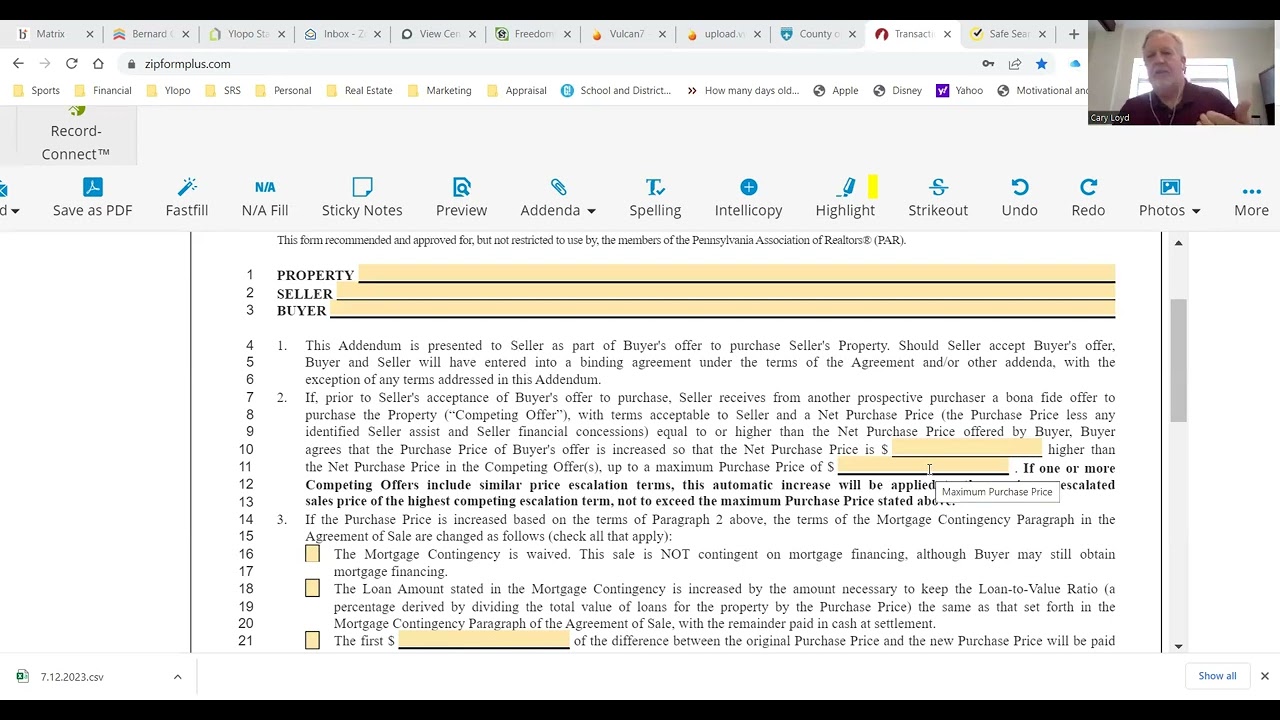The height and width of the screenshot is (720, 1280).
Task: Open the Real Estate bookmark folder
Action: [x=359, y=90]
